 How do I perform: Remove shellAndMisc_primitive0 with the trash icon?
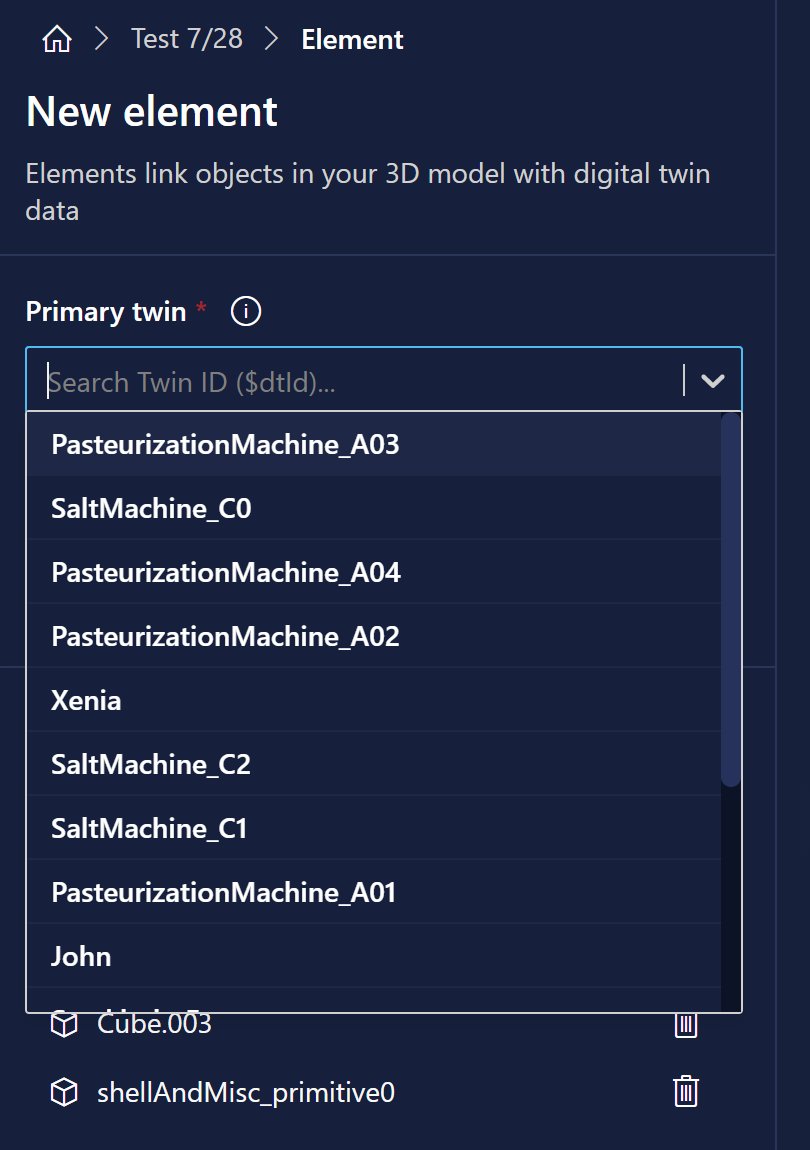click(x=685, y=1092)
